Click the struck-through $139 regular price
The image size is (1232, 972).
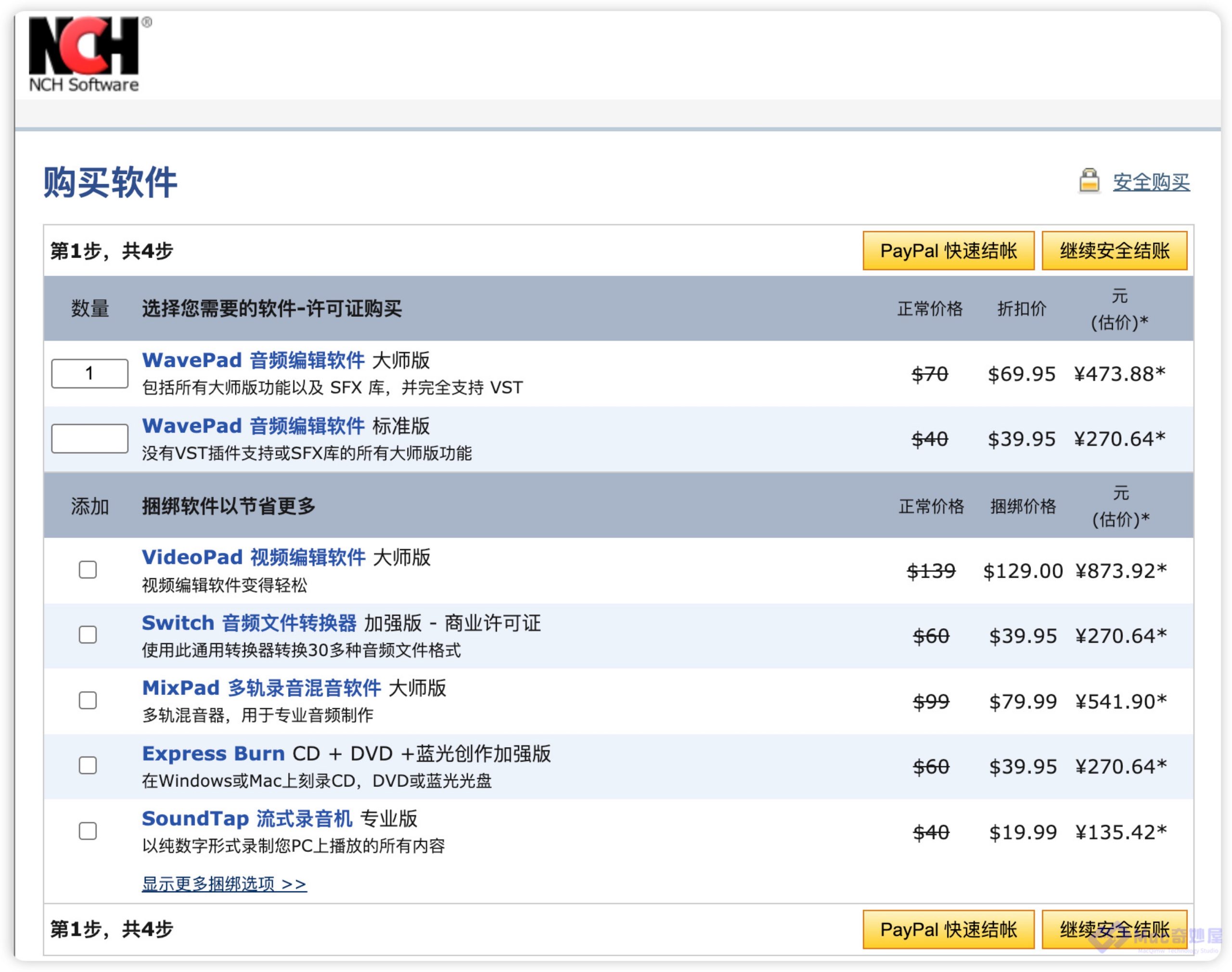point(931,571)
